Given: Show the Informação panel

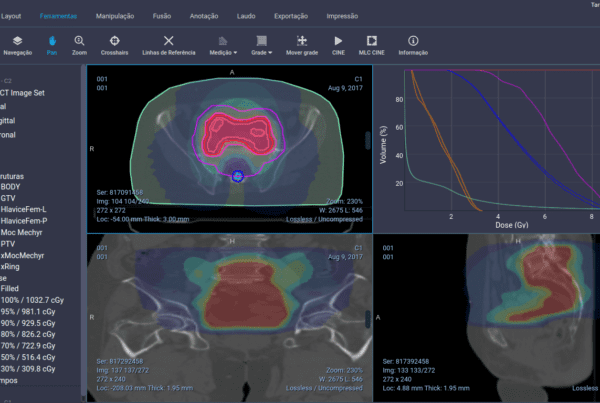Looking at the screenshot, I should tap(413, 44).
